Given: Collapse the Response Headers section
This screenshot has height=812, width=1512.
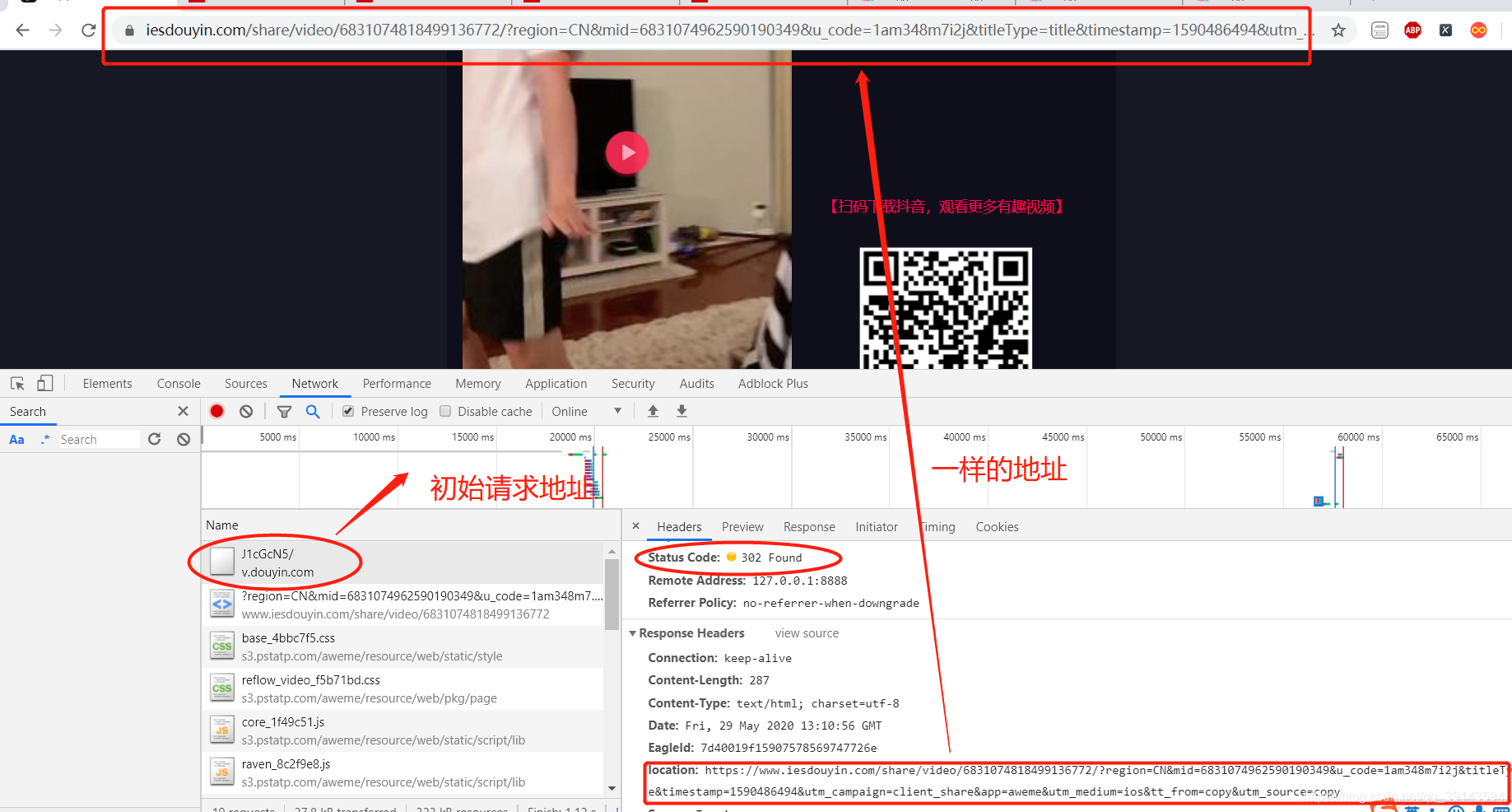Looking at the screenshot, I should pyautogui.click(x=633, y=632).
